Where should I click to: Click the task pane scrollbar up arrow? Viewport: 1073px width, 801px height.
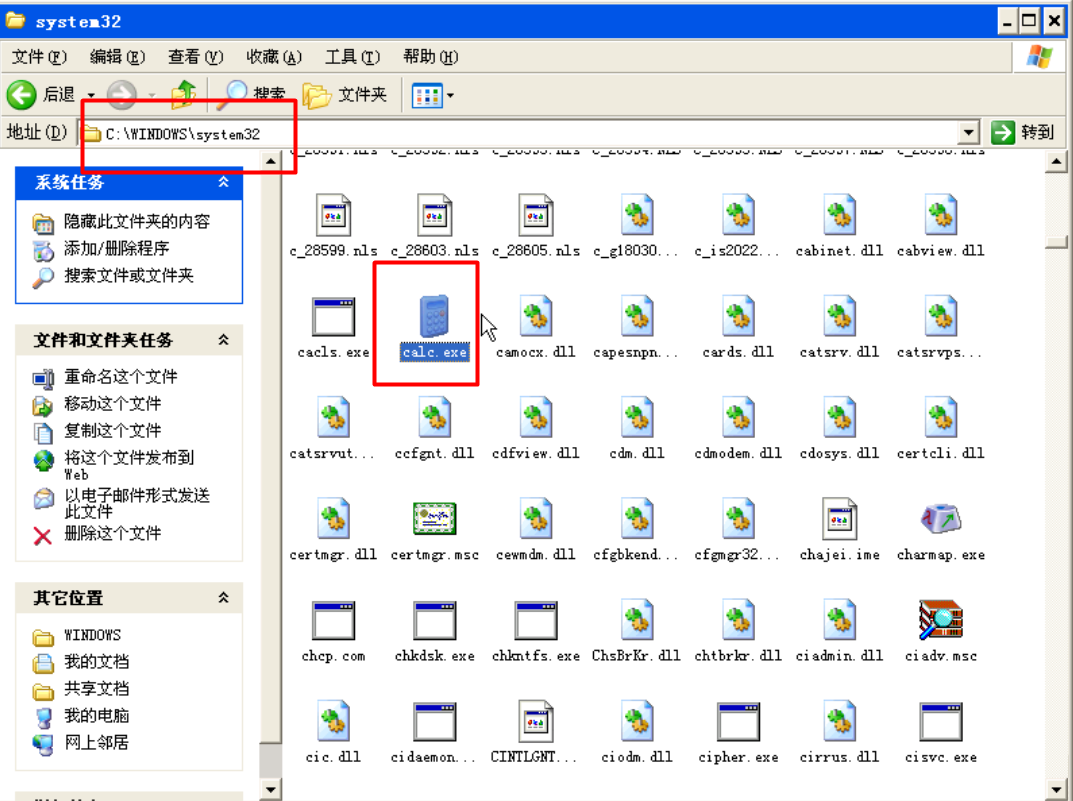pyautogui.click(x=271, y=162)
